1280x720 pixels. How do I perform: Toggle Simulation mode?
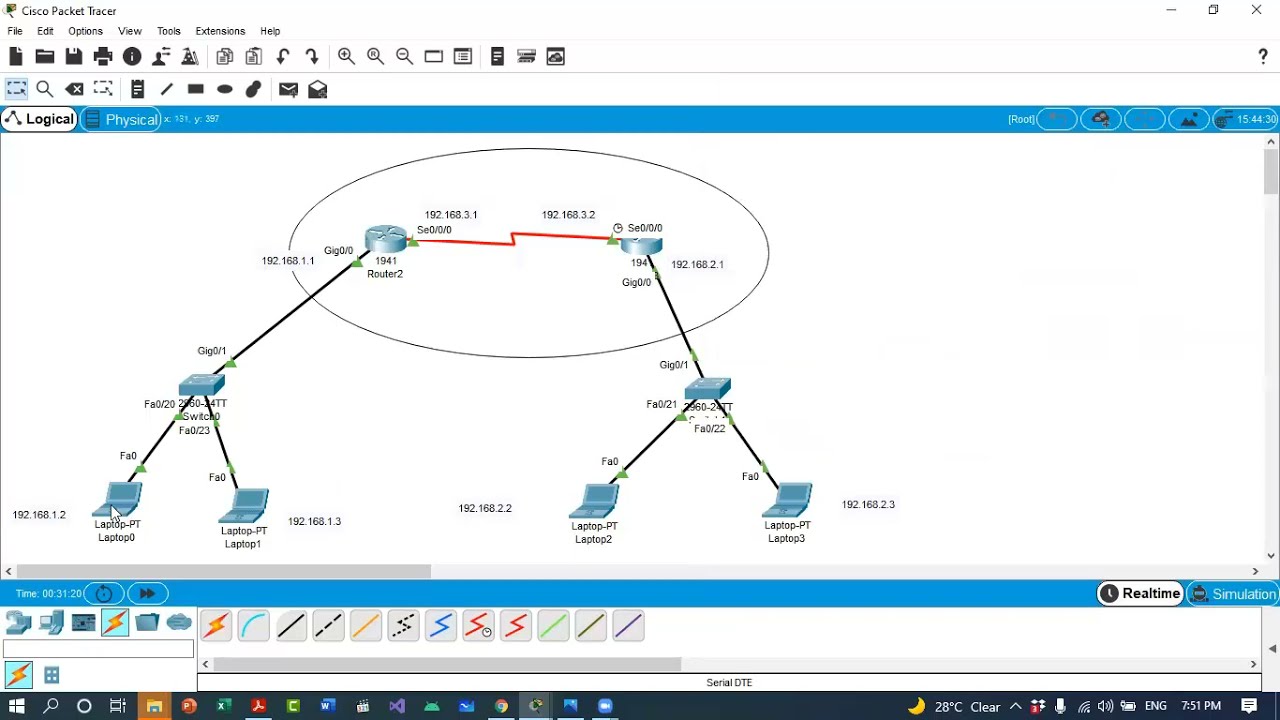[x=1234, y=594]
